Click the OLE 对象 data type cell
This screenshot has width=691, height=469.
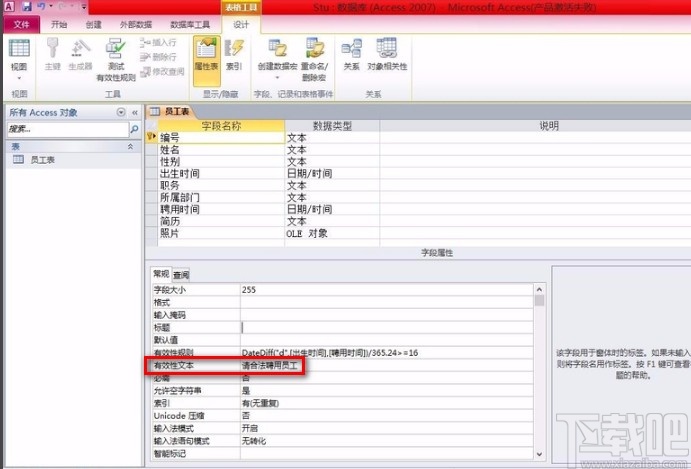click(x=332, y=233)
